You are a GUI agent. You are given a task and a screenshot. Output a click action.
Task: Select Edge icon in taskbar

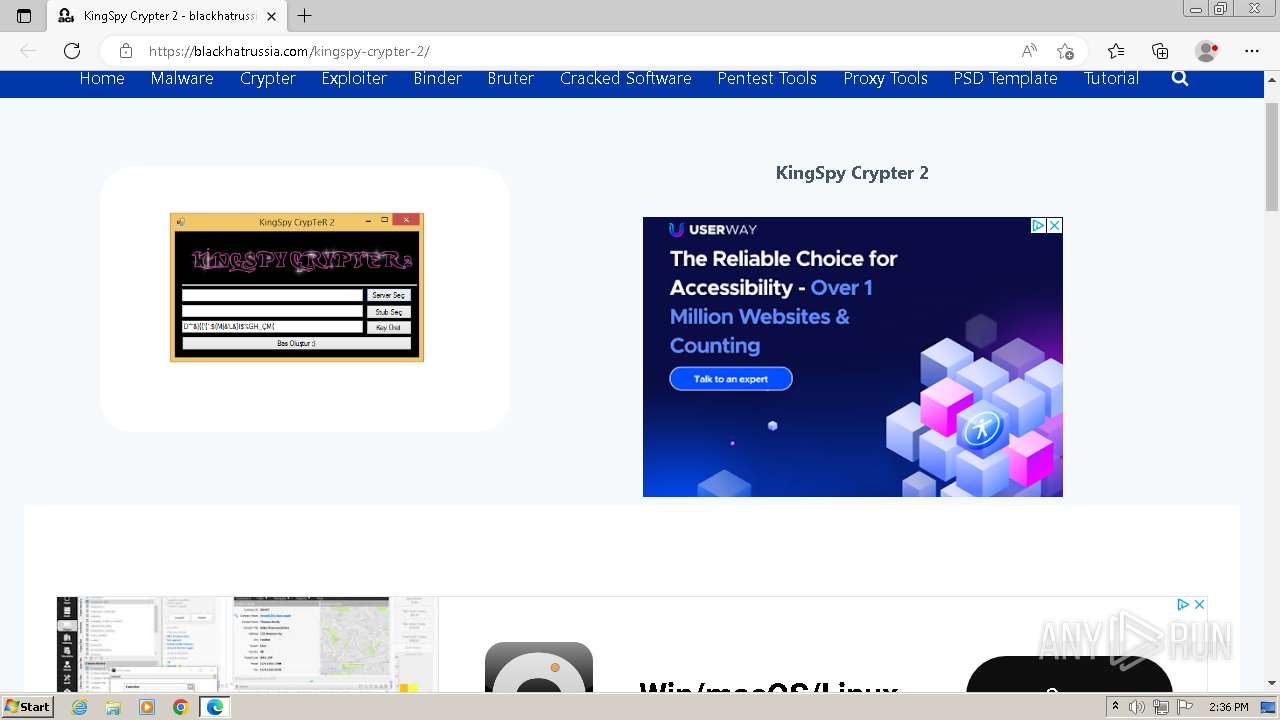point(215,707)
